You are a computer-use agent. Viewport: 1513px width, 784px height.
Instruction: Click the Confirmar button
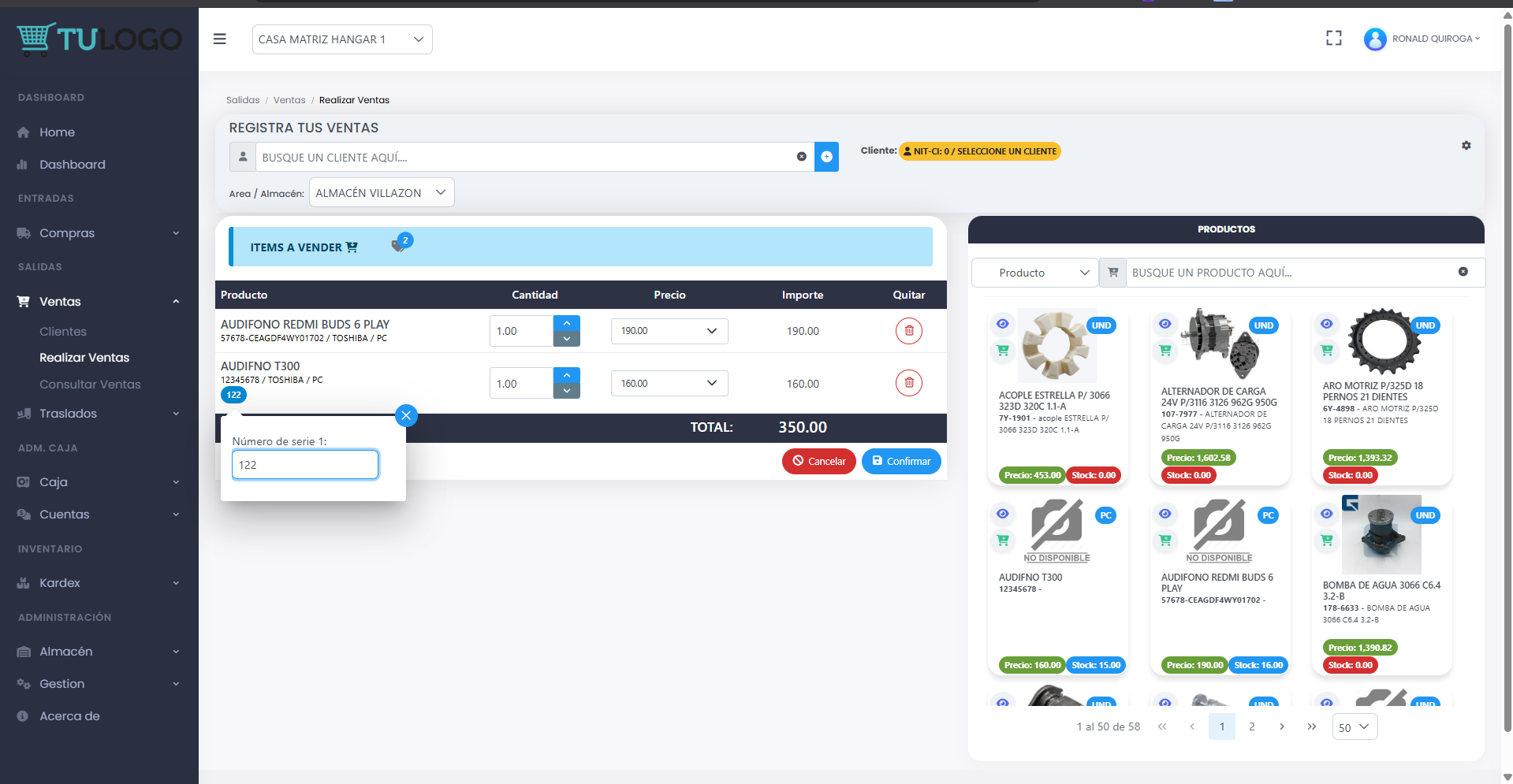pyautogui.click(x=900, y=462)
